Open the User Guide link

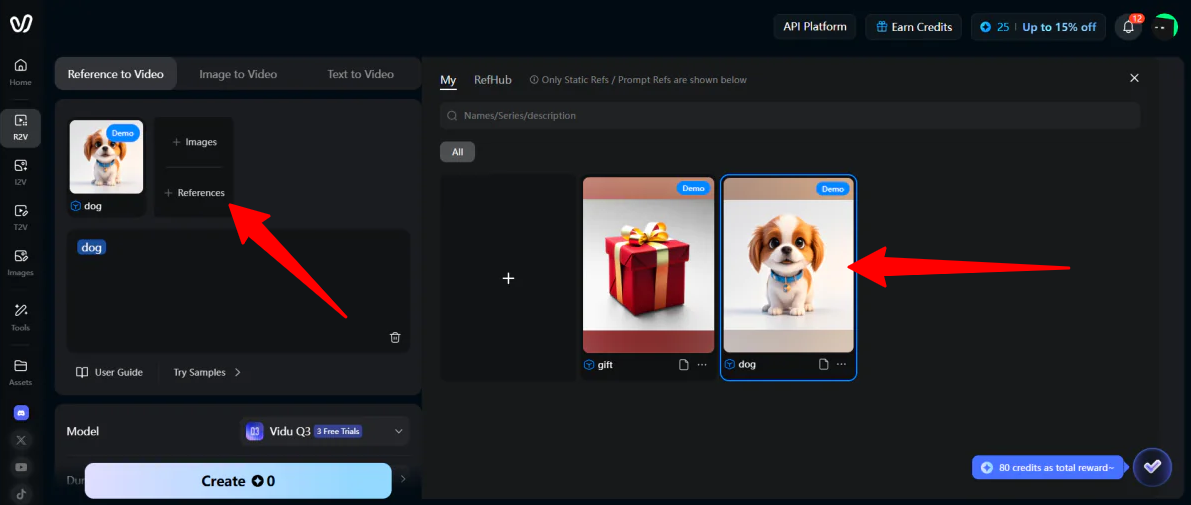[109, 372]
